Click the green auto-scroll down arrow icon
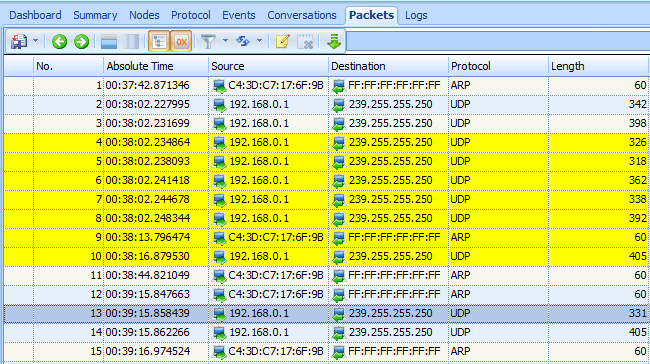This screenshot has width=650, height=364. [x=334, y=41]
